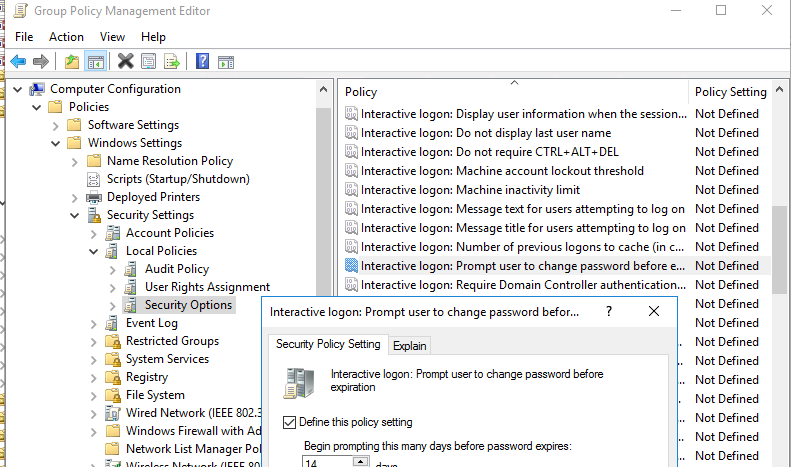Open the Help menu
Viewport: 791px width, 467px height.
153,37
